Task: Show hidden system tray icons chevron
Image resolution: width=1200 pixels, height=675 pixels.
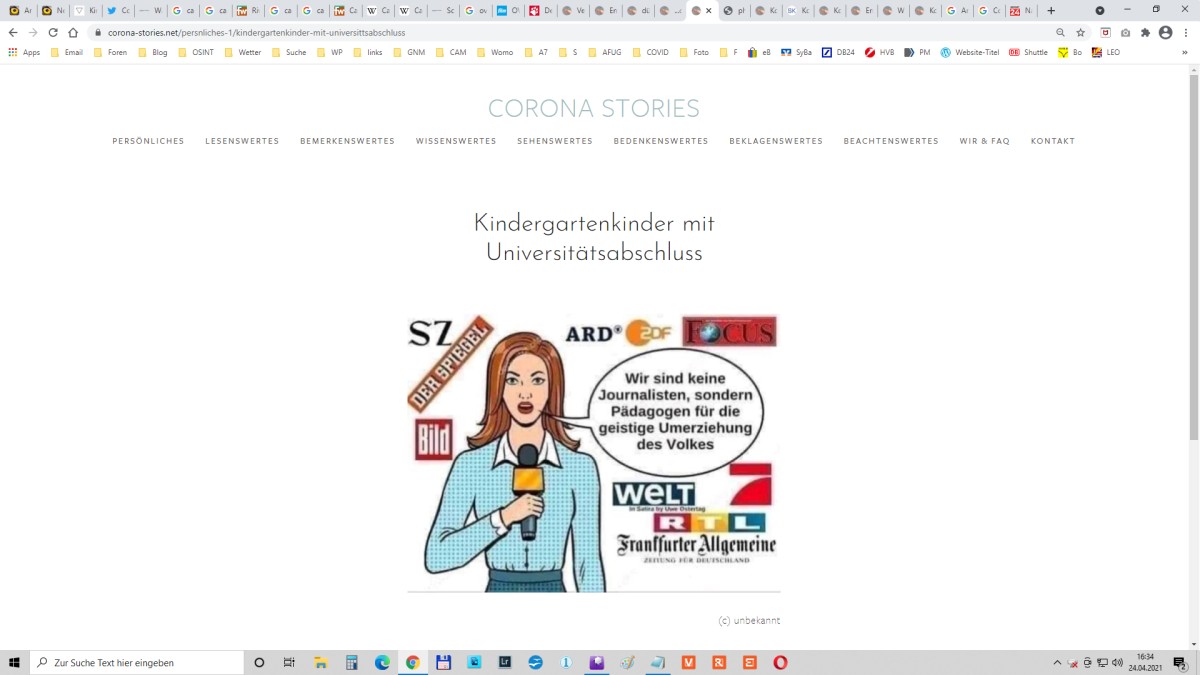Action: (1057, 662)
